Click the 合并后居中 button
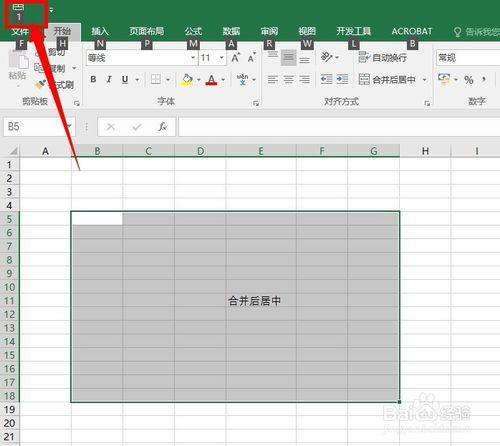Viewport: 500px width, 446px height. point(388,80)
